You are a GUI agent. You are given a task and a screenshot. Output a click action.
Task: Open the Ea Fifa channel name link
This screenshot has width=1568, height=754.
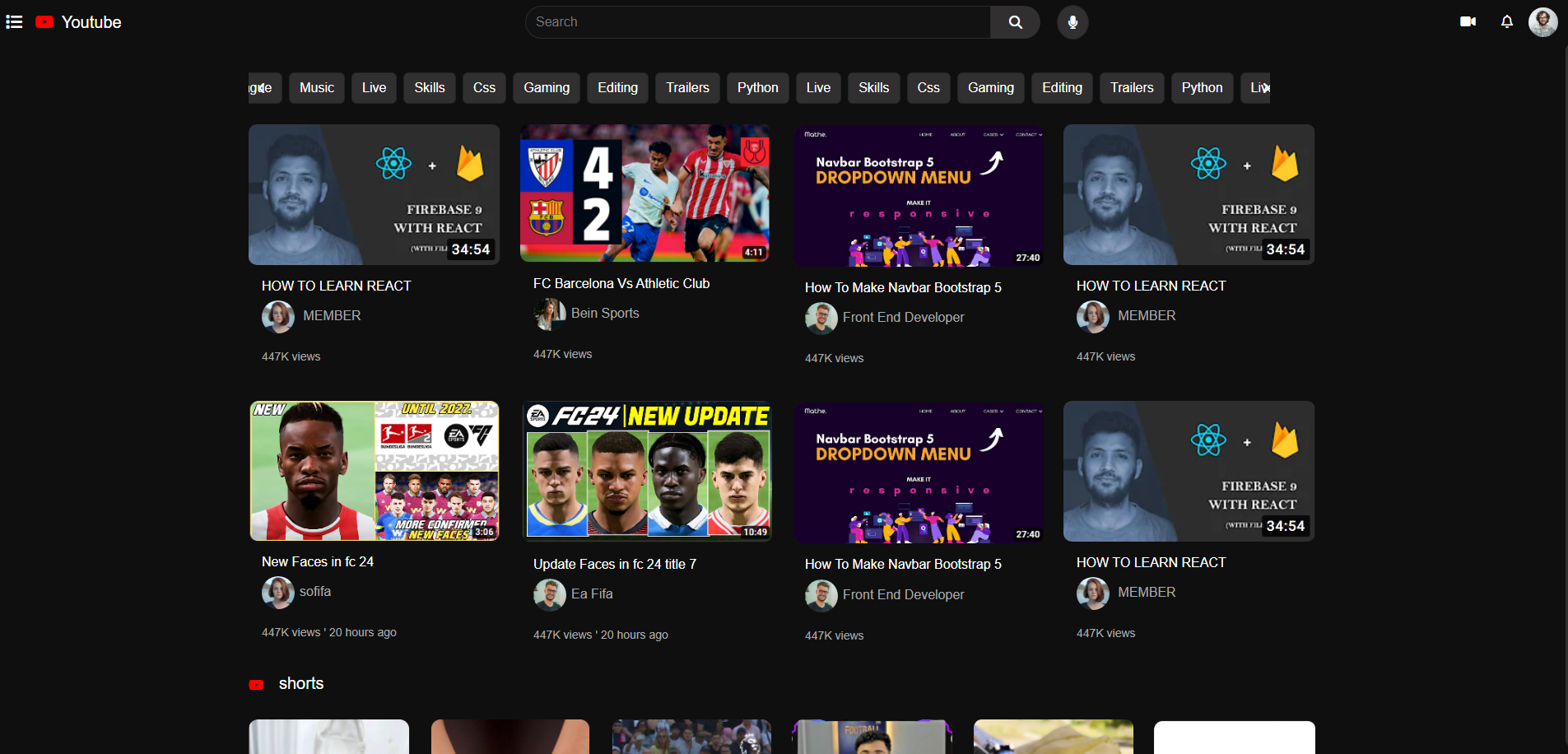[592, 594]
